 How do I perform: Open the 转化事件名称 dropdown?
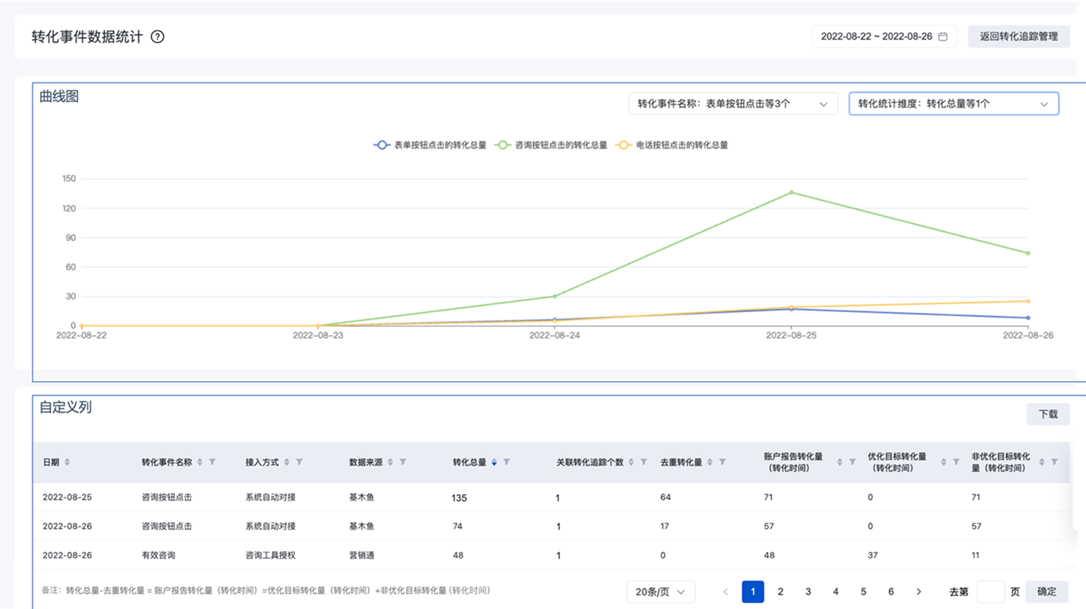[x=733, y=104]
